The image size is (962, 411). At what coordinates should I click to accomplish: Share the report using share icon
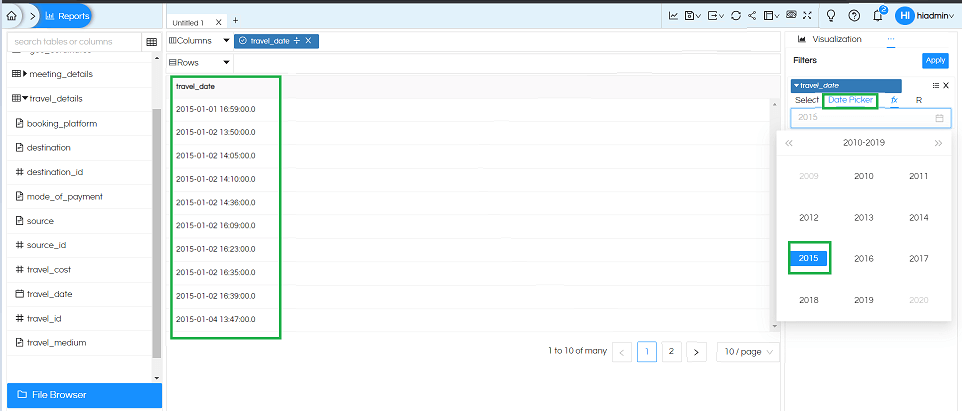752,16
